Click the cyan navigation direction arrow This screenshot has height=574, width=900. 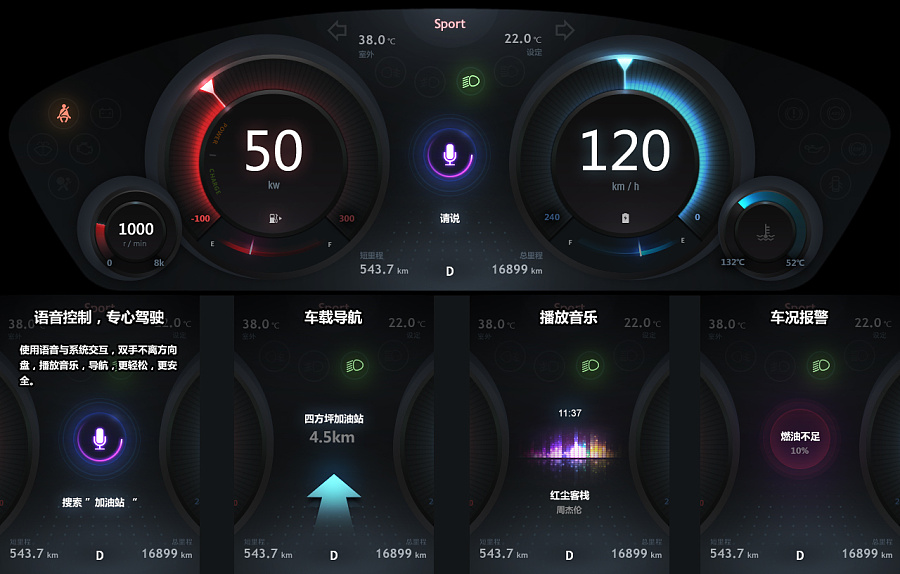coord(333,499)
